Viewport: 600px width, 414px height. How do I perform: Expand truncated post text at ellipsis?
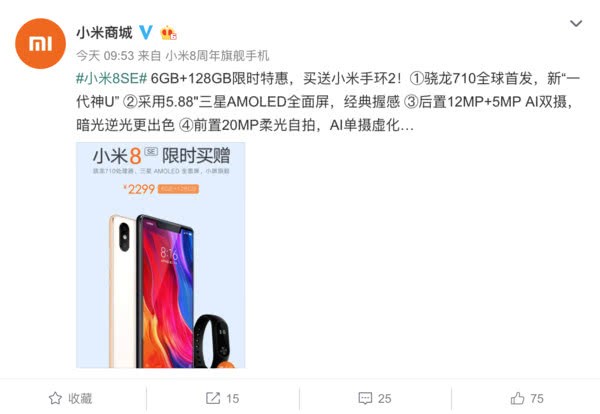pyautogui.click(x=406, y=126)
